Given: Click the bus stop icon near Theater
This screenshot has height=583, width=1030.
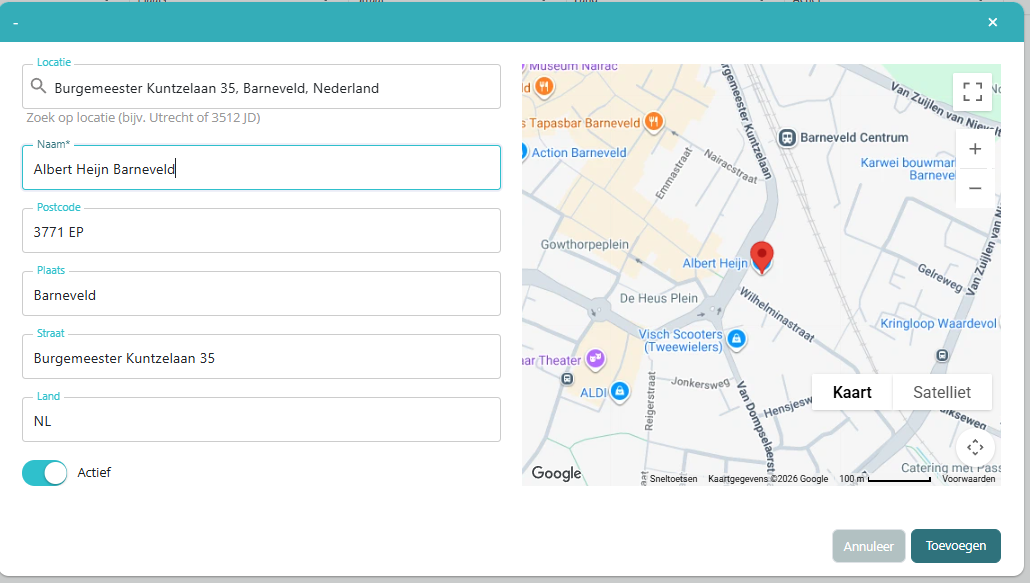Looking at the screenshot, I should (x=568, y=379).
